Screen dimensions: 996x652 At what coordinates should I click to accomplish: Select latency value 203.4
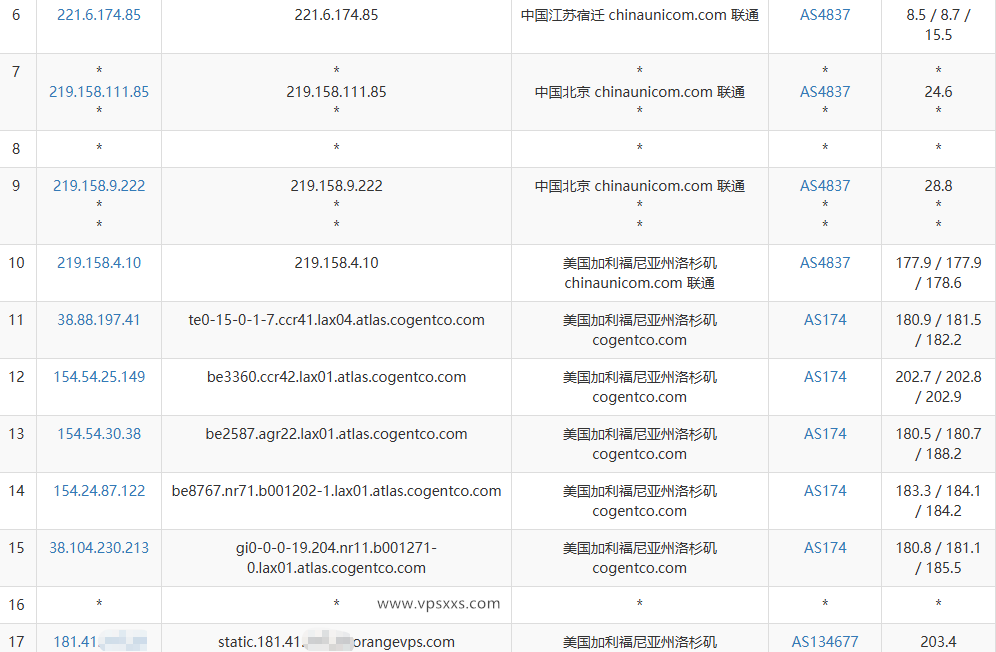938,642
